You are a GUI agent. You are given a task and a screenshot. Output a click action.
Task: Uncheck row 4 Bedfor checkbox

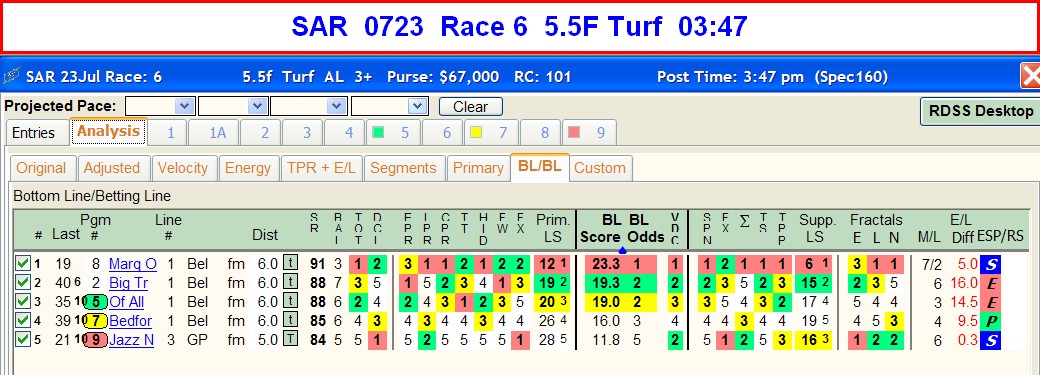[23, 321]
